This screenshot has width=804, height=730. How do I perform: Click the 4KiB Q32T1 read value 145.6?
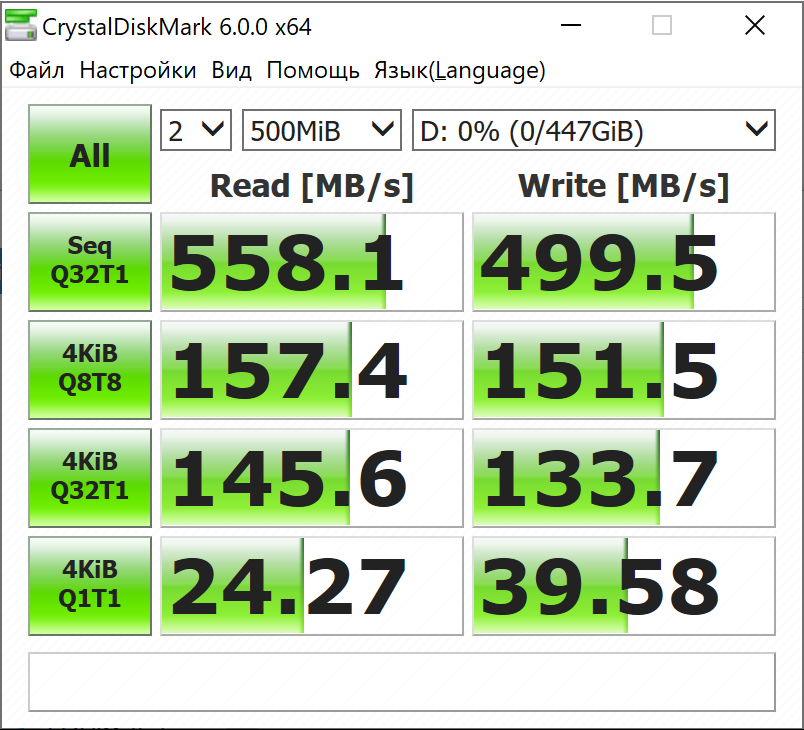(x=312, y=478)
